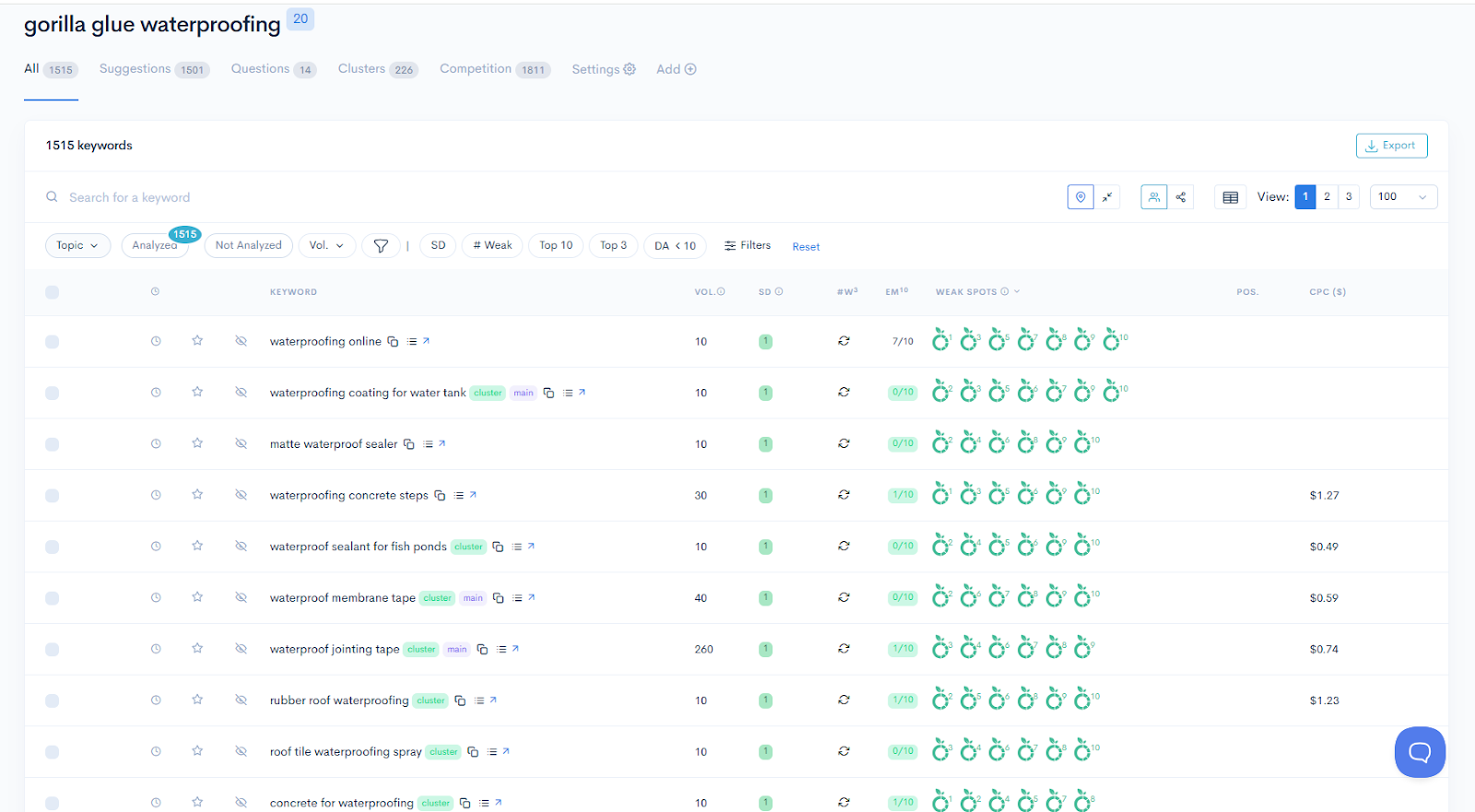
Task: Switch to View 3
Action: pyautogui.click(x=1349, y=197)
